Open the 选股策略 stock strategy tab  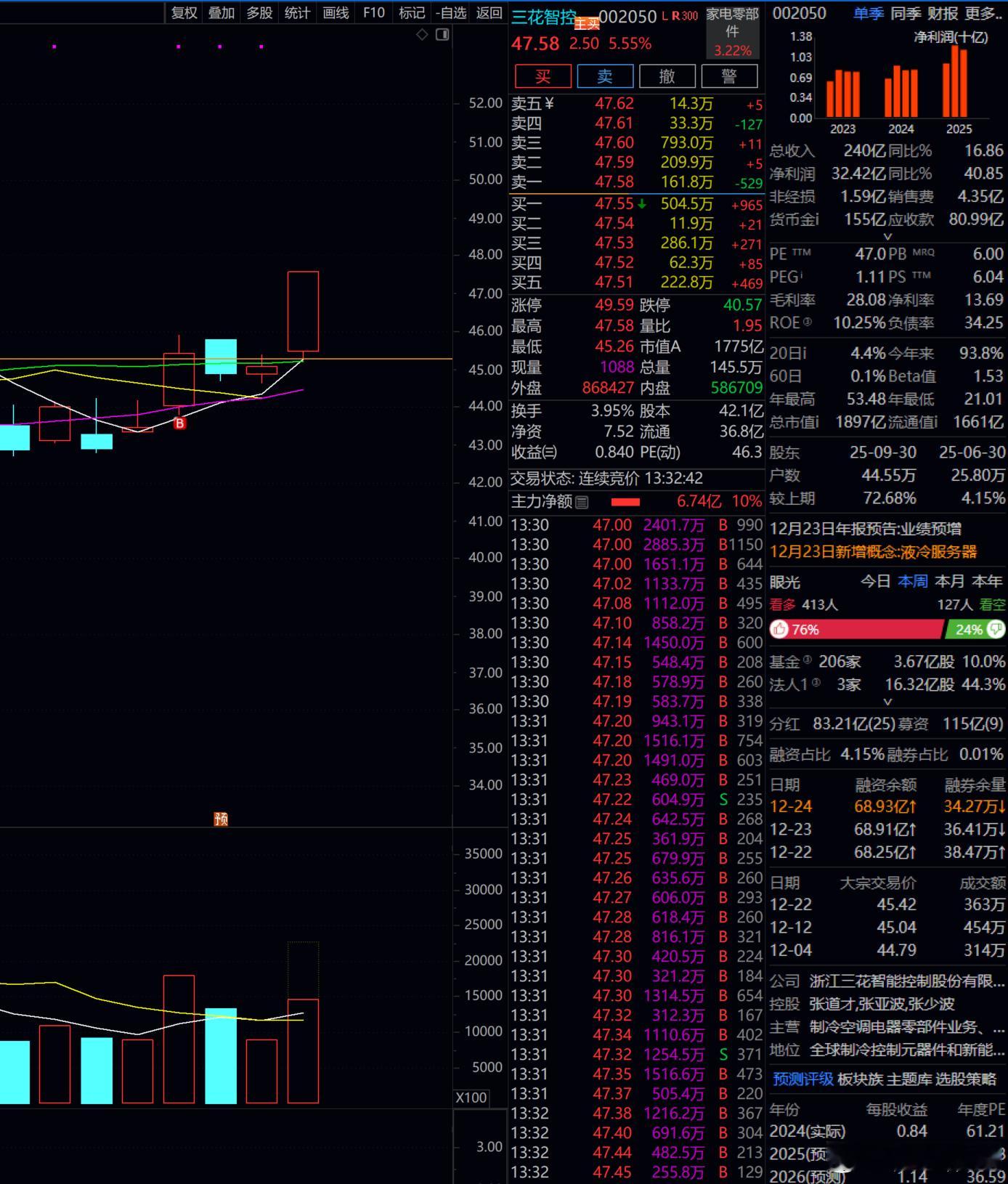tap(966, 1079)
